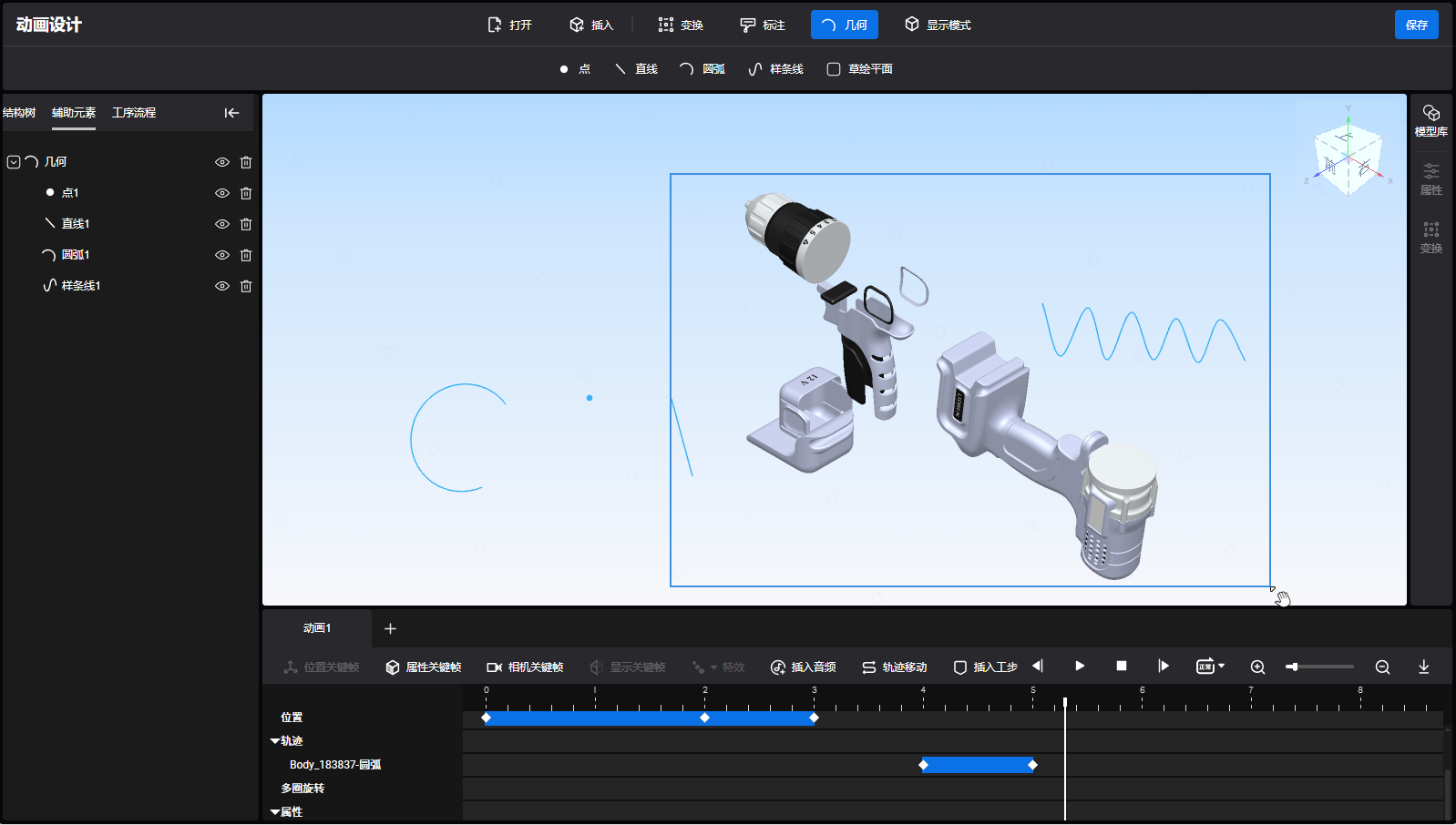The image size is (1456, 825).
Task: Open the 显示模式 display mode option
Action: click(x=938, y=25)
